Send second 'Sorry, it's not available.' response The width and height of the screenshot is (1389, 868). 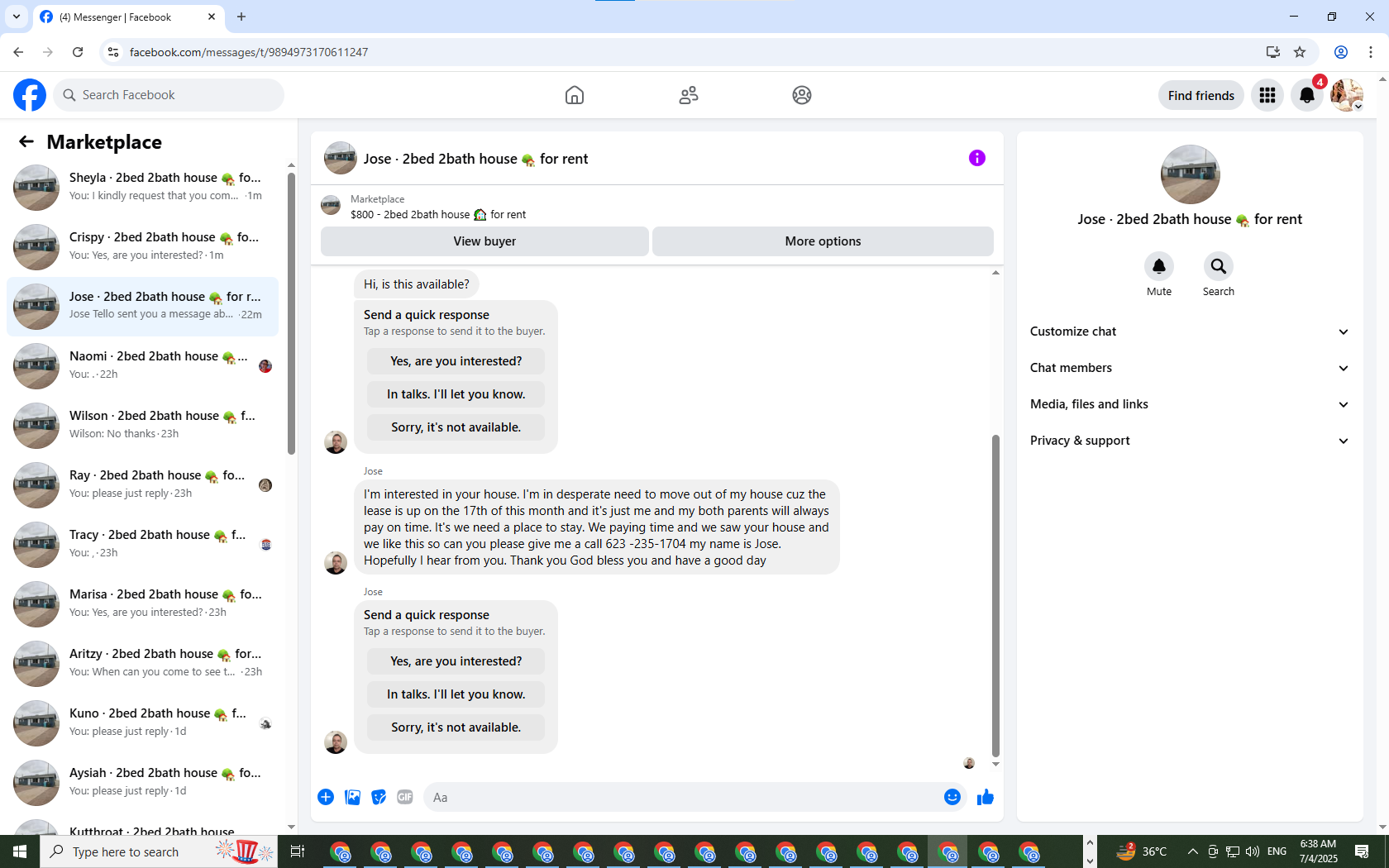coord(456,727)
